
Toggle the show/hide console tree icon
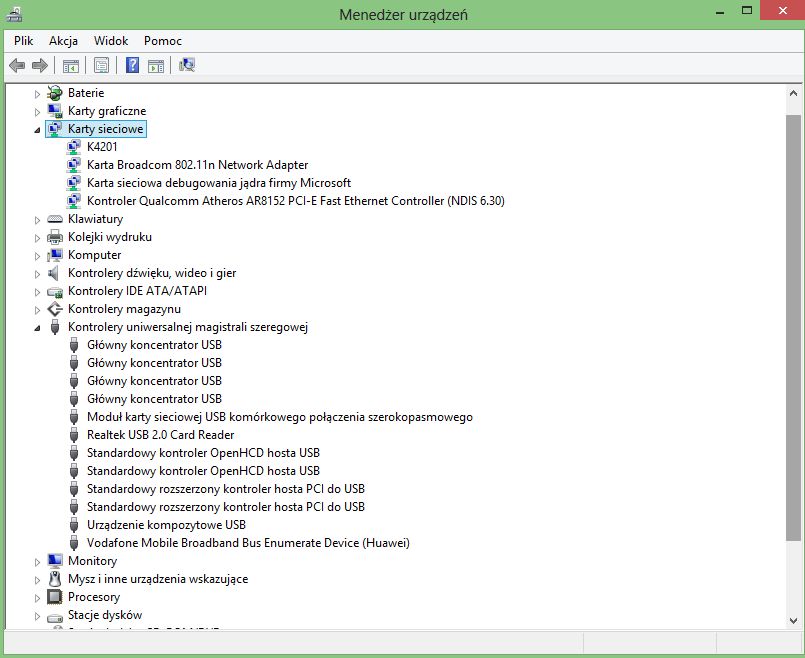(x=71, y=66)
